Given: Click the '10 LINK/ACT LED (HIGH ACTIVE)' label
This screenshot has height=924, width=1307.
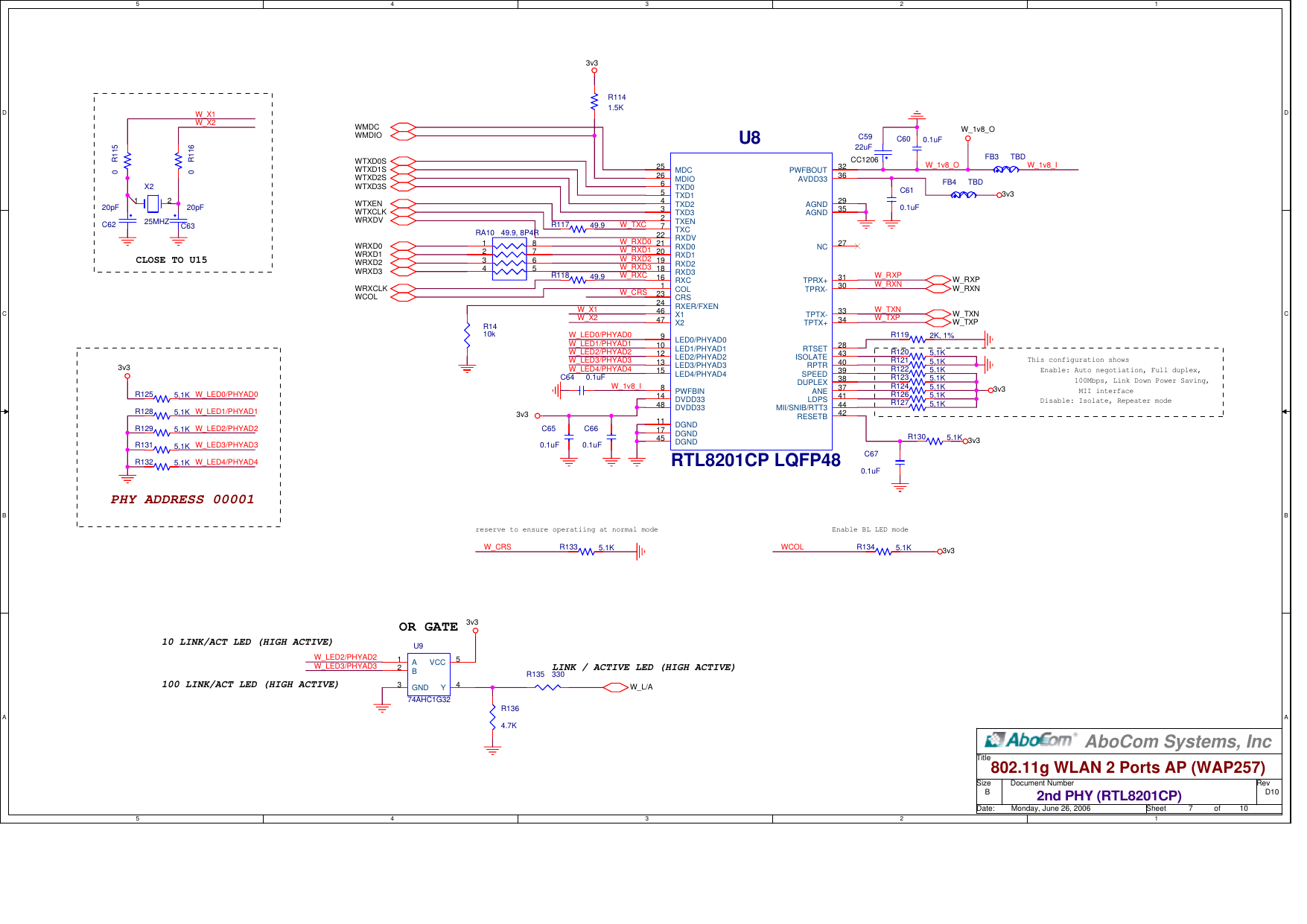Looking at the screenshot, I should [x=247, y=642].
